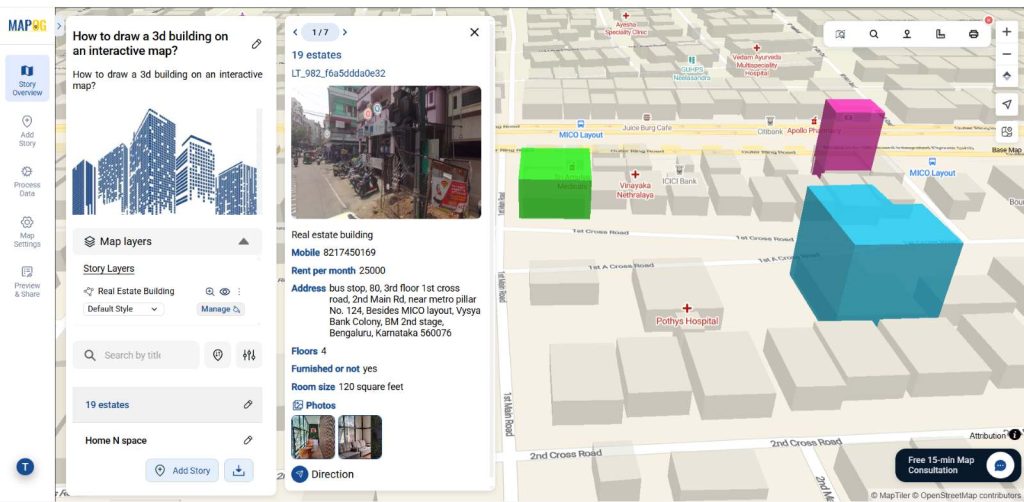Click the Add Story button
1024x502 pixels.
tap(181, 471)
